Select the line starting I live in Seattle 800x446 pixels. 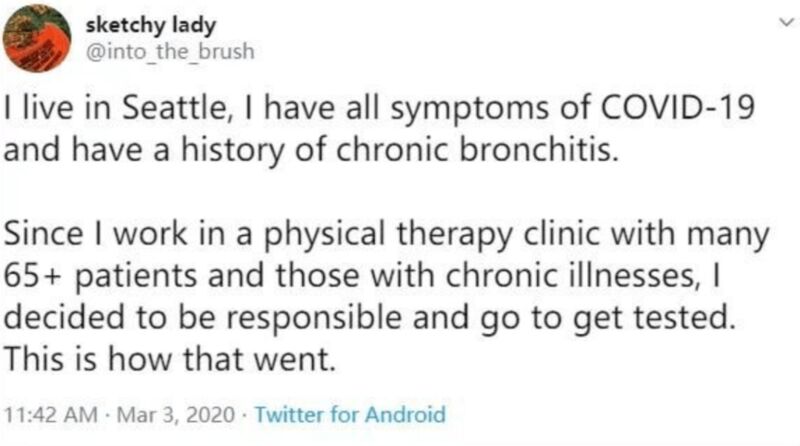379,108
